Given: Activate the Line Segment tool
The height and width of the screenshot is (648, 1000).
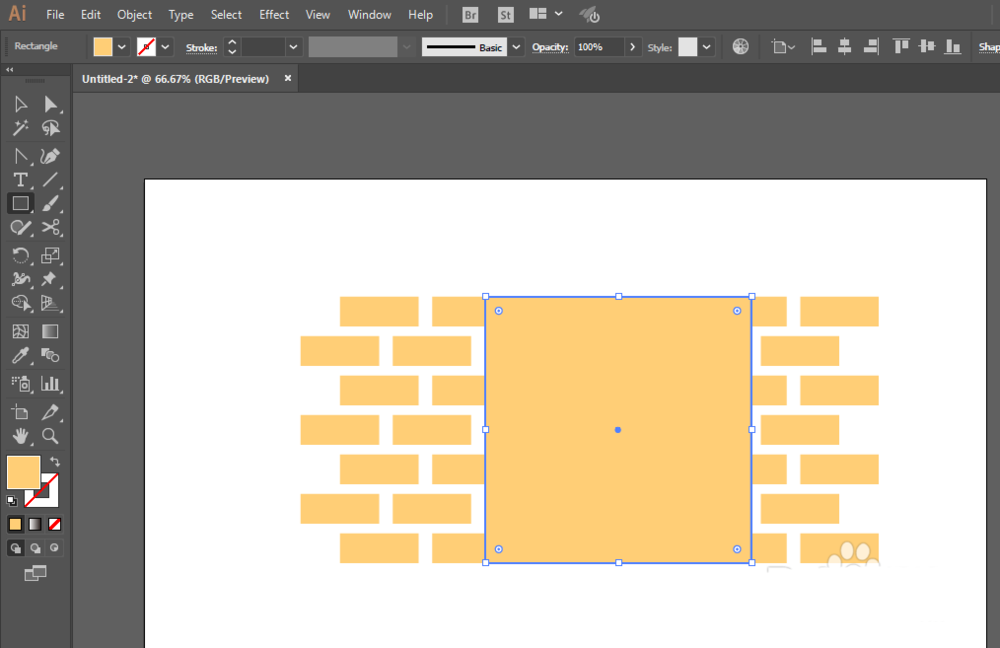Looking at the screenshot, I should pos(50,180).
